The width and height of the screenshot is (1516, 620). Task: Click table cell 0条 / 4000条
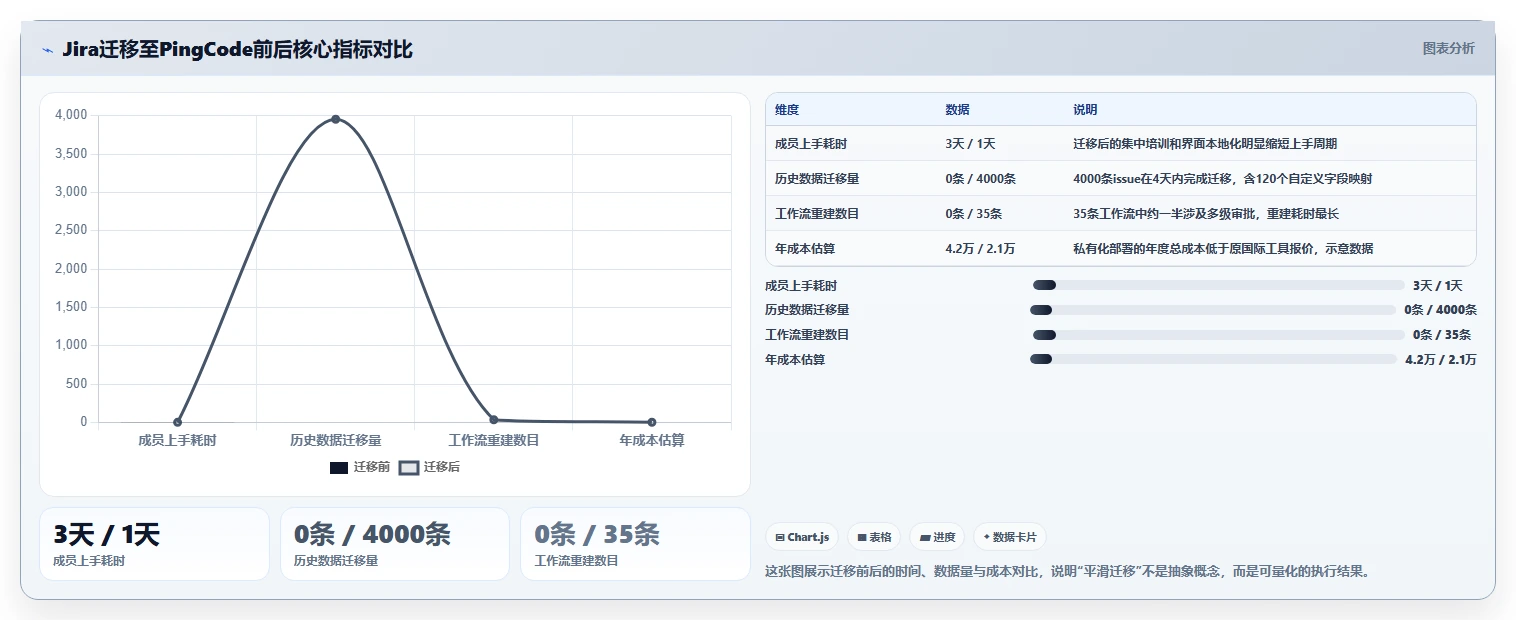[x=980, y=179]
